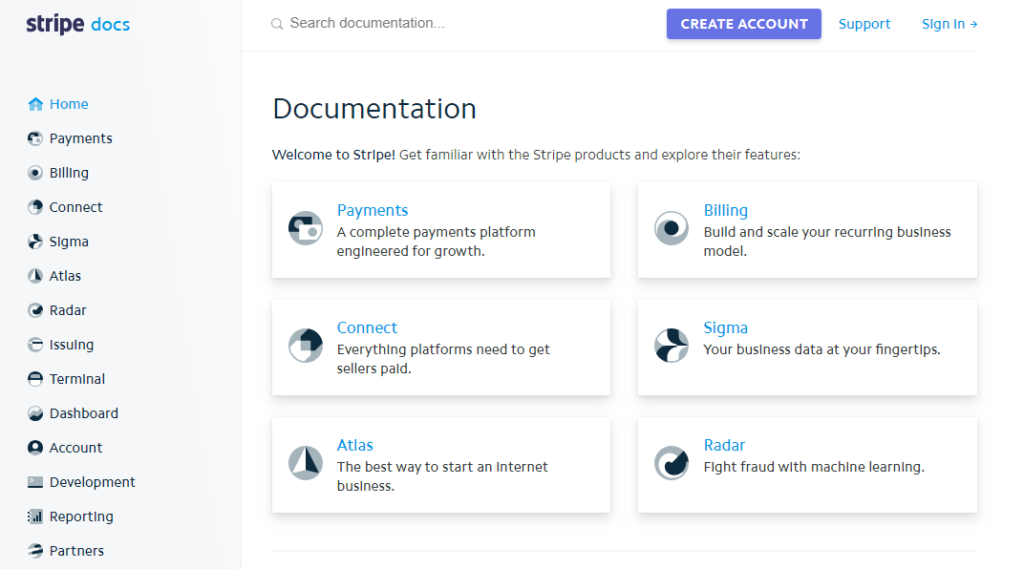Select Development in the sidebar
This screenshot has width=1024, height=569.
(x=92, y=482)
